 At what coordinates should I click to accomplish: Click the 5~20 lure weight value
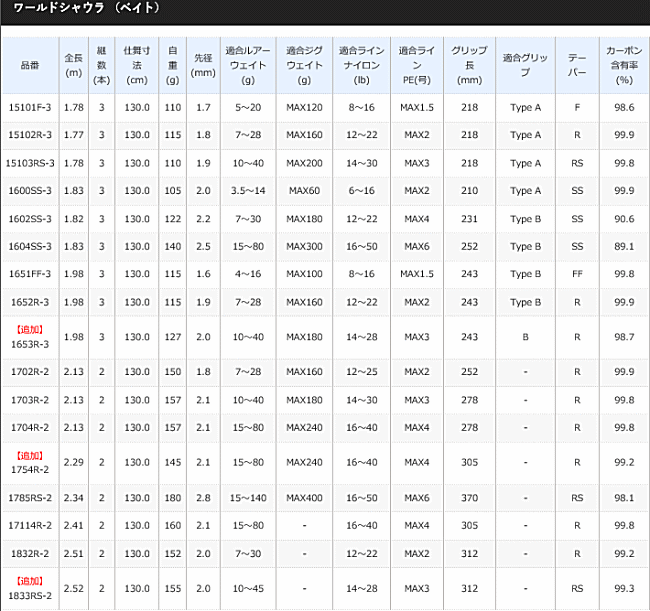pos(248,107)
